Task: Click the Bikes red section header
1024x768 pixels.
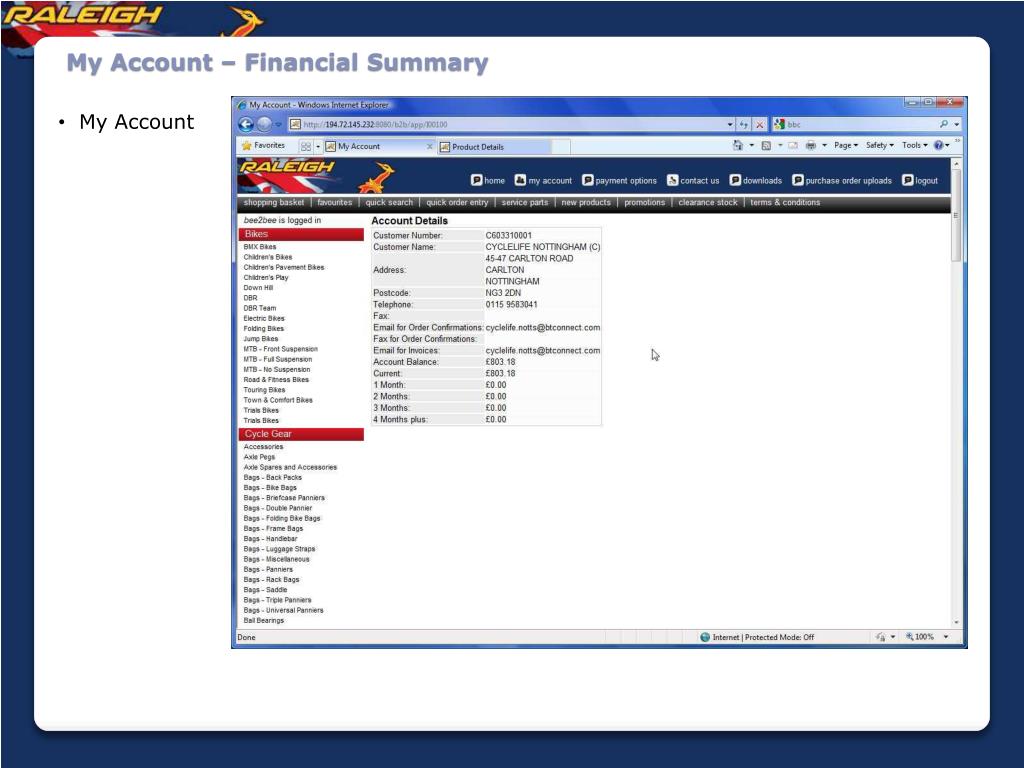Action: point(301,234)
